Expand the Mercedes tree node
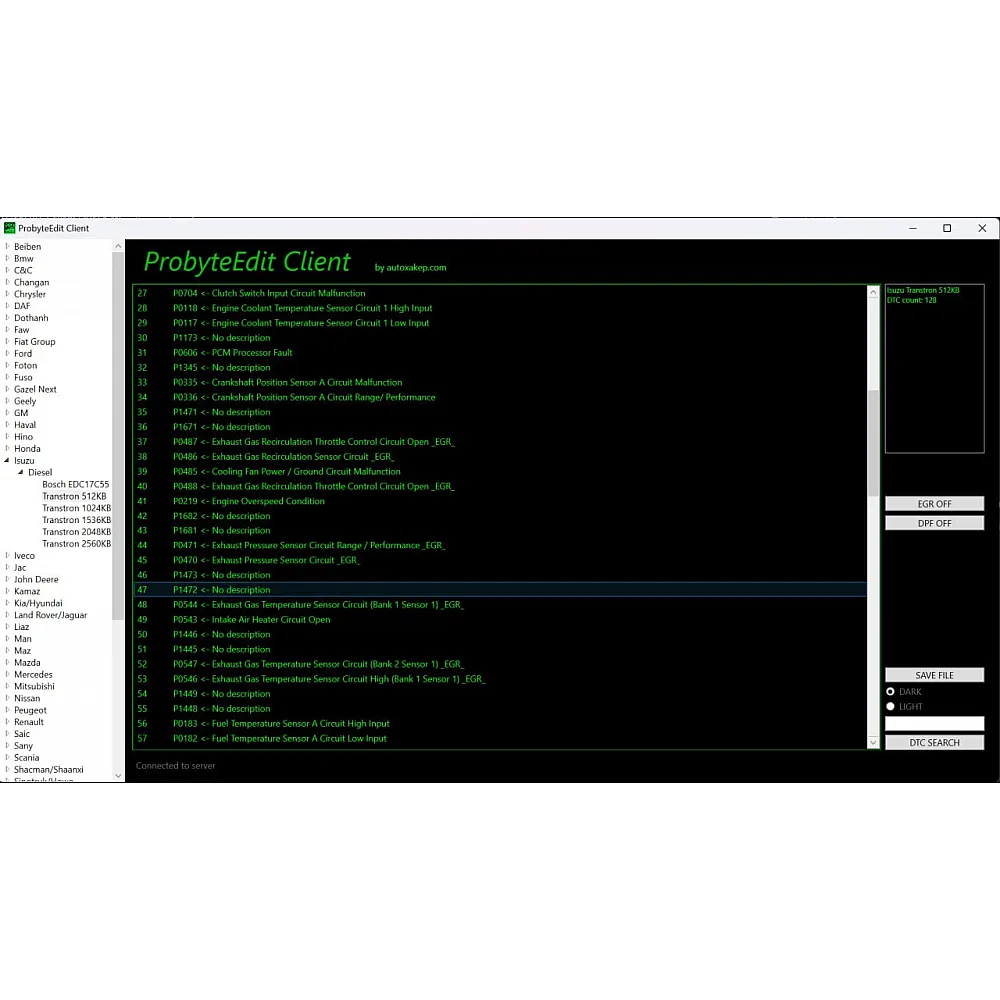Viewport: 1000px width, 1000px height. click(x=8, y=675)
